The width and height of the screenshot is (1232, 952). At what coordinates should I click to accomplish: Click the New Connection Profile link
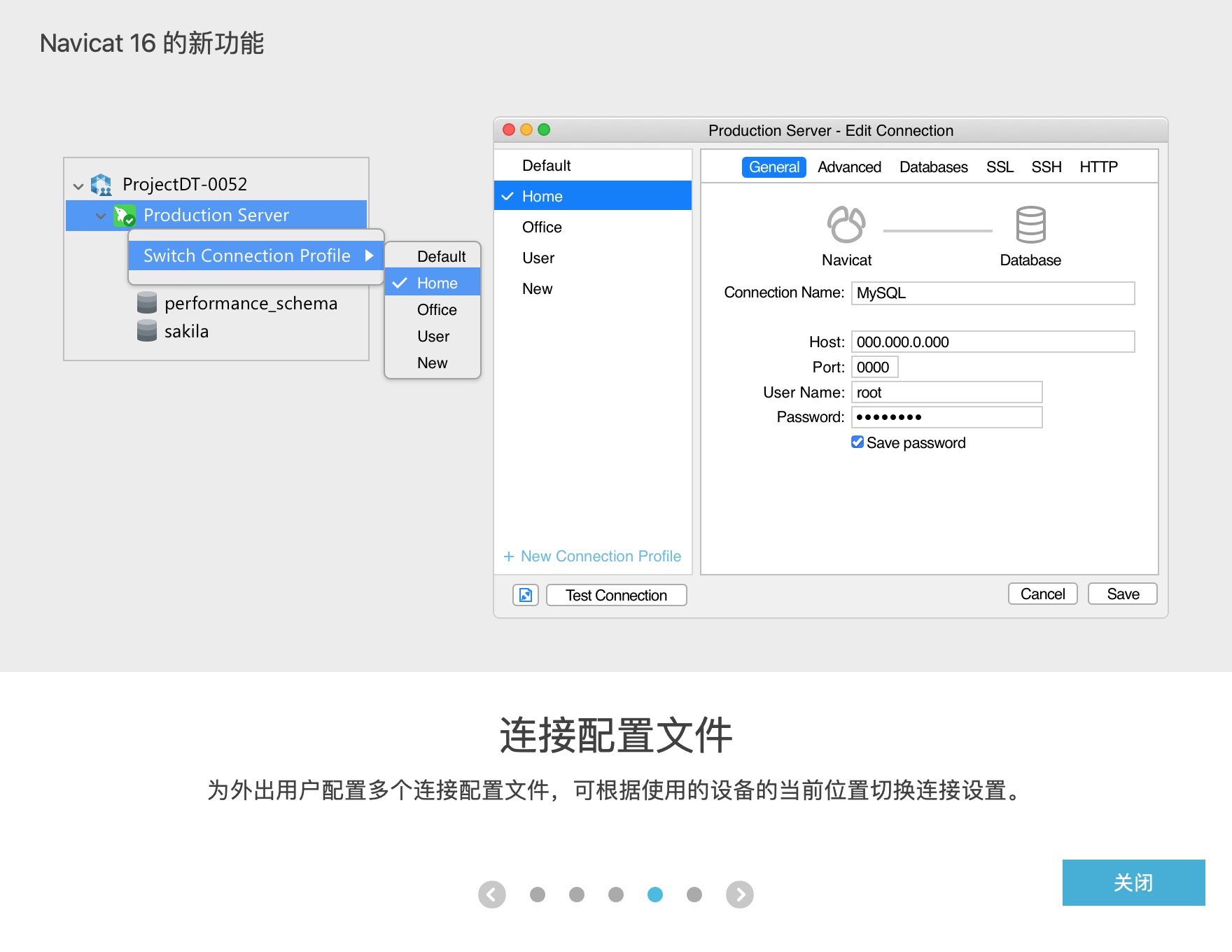592,556
